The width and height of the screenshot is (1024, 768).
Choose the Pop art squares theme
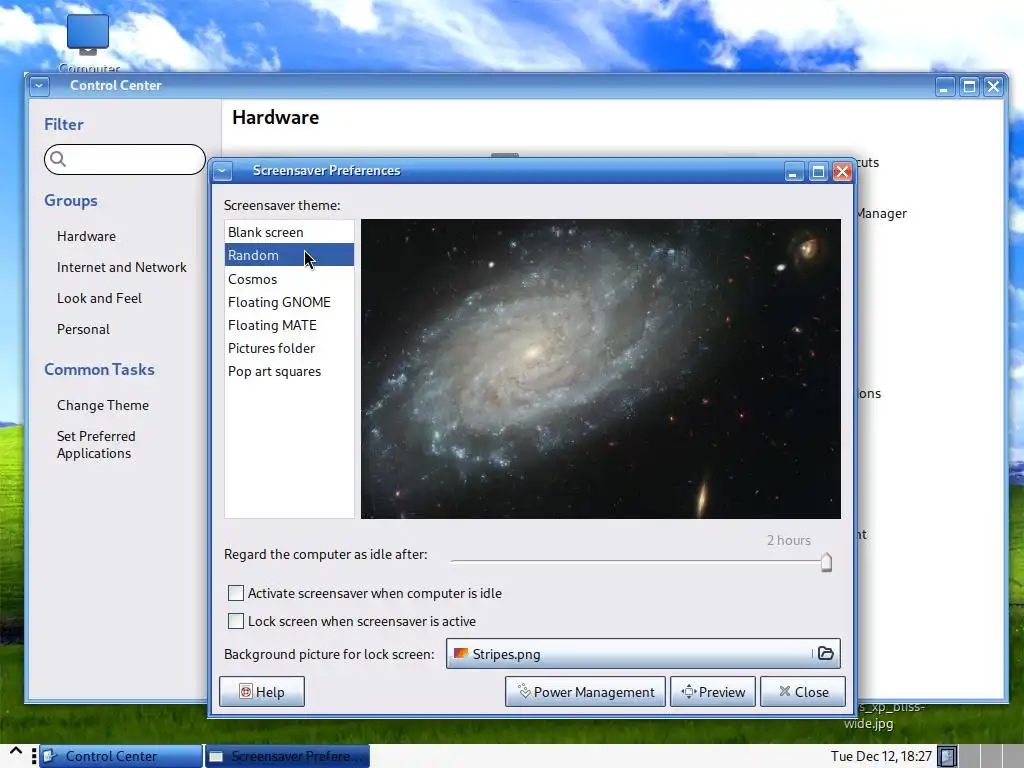289,372
